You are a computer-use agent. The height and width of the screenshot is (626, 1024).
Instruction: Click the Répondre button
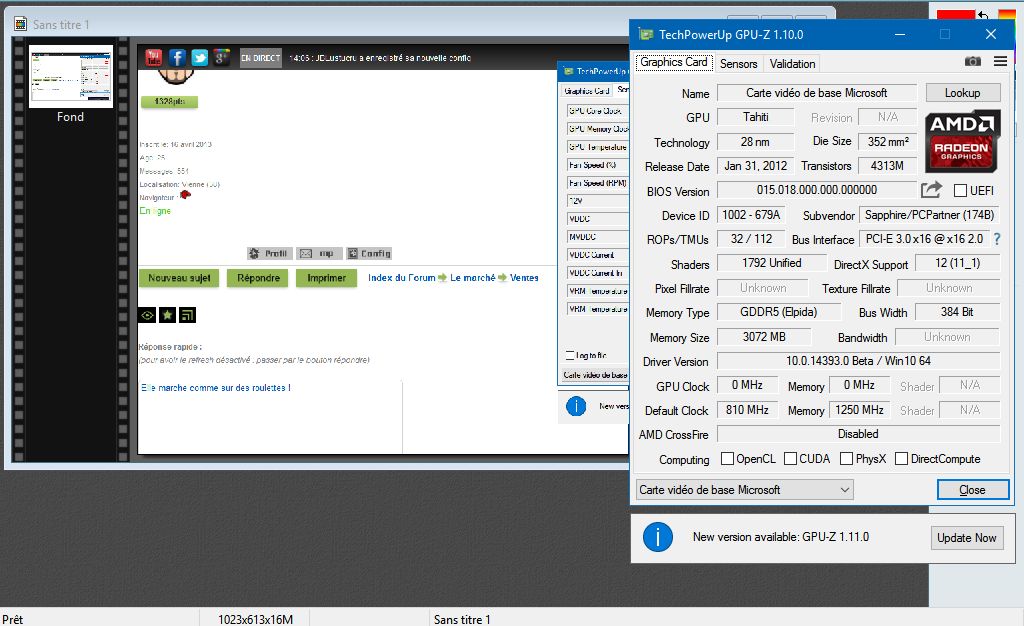[x=258, y=278]
